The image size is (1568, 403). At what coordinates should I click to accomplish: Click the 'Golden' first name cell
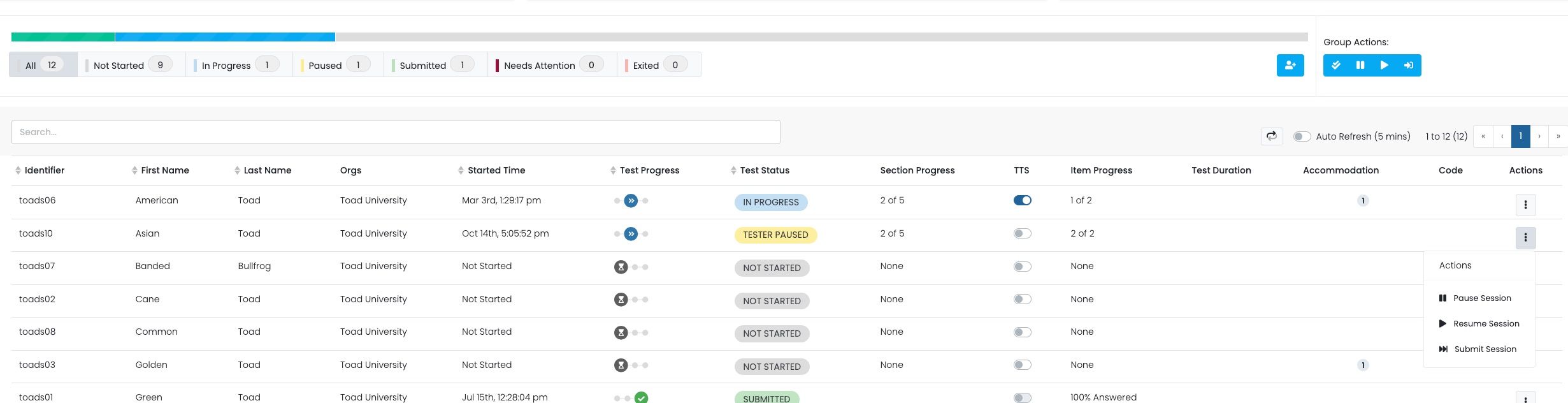(x=151, y=365)
